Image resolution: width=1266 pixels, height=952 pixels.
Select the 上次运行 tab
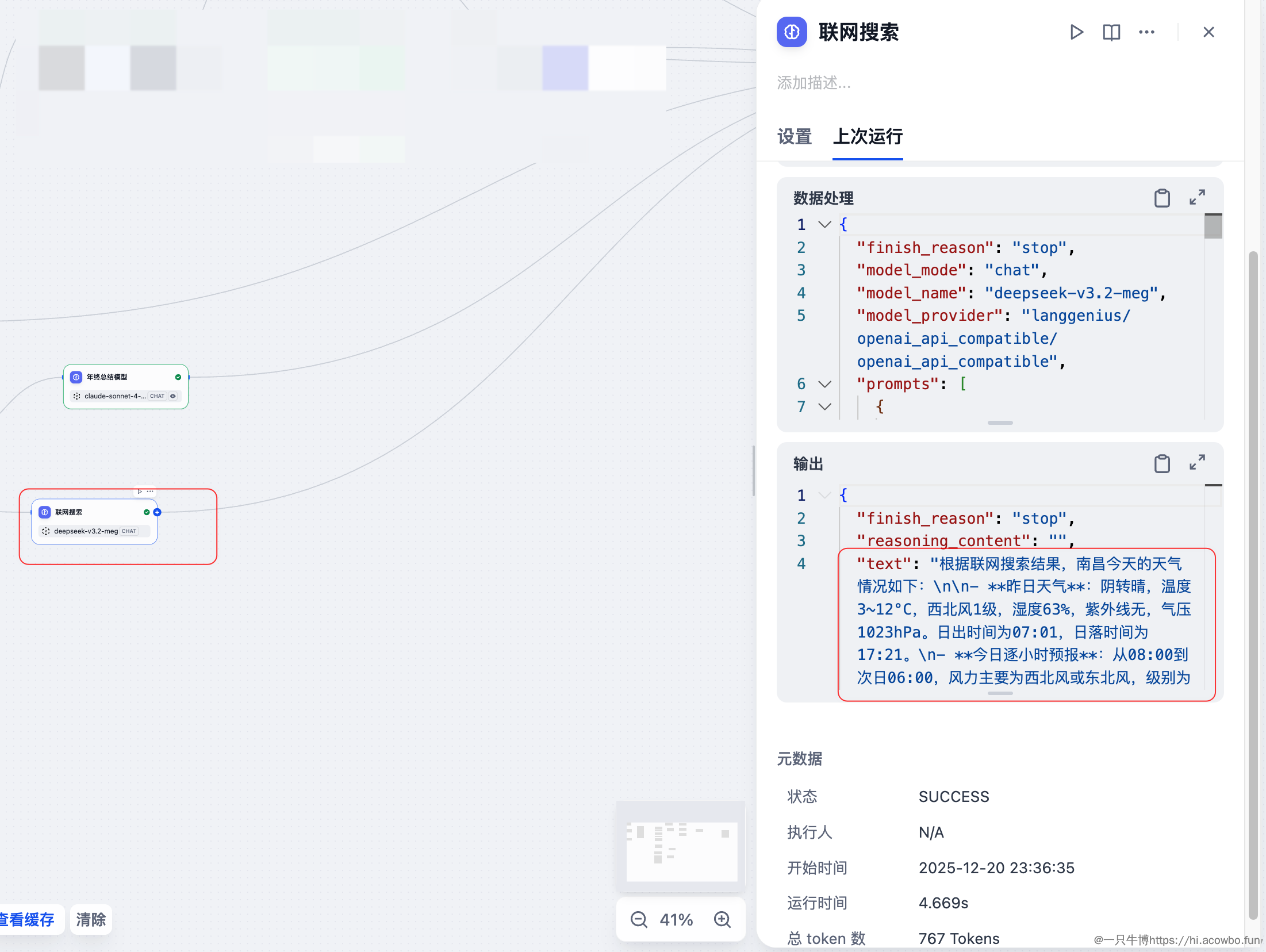pos(868,137)
